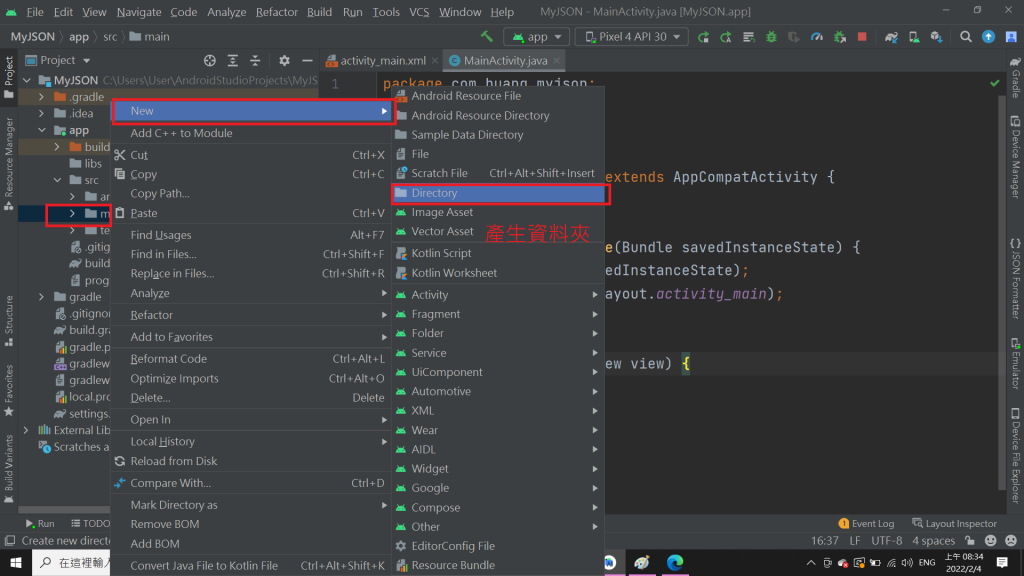Open Build Variants tool window

tap(8, 468)
